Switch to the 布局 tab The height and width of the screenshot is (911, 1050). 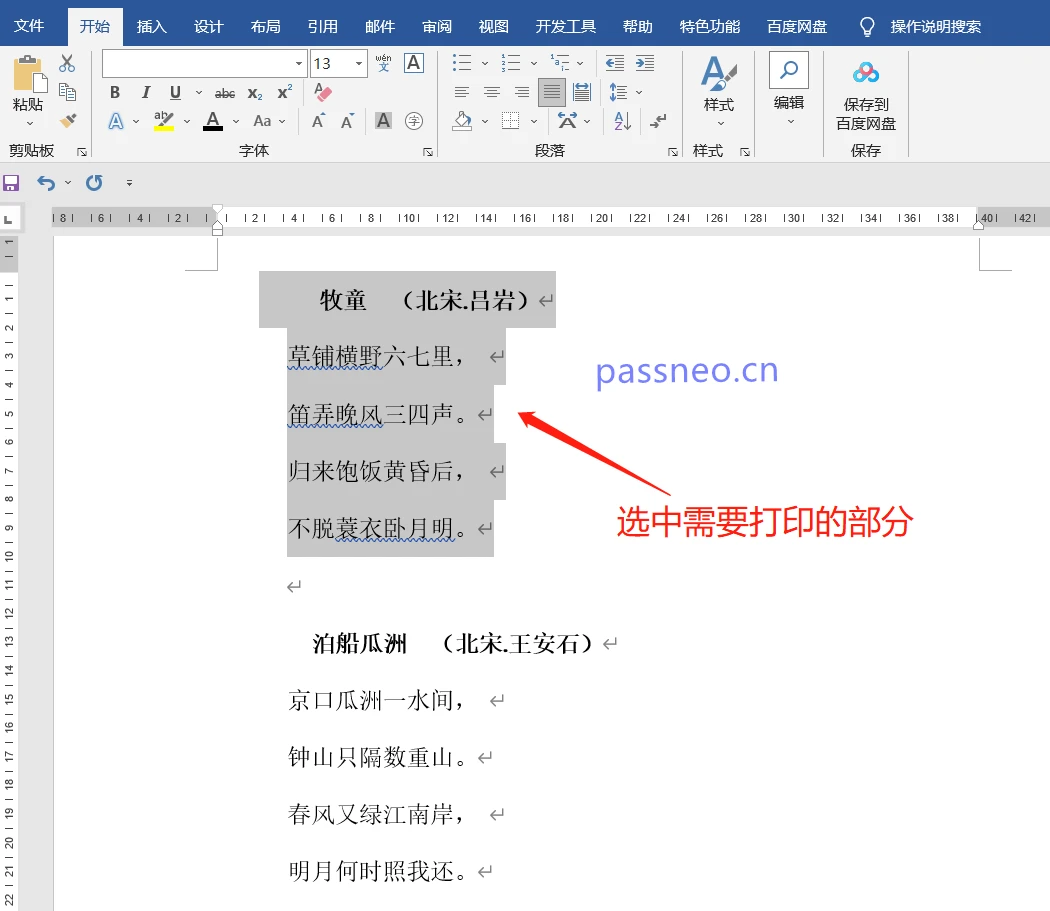265,26
